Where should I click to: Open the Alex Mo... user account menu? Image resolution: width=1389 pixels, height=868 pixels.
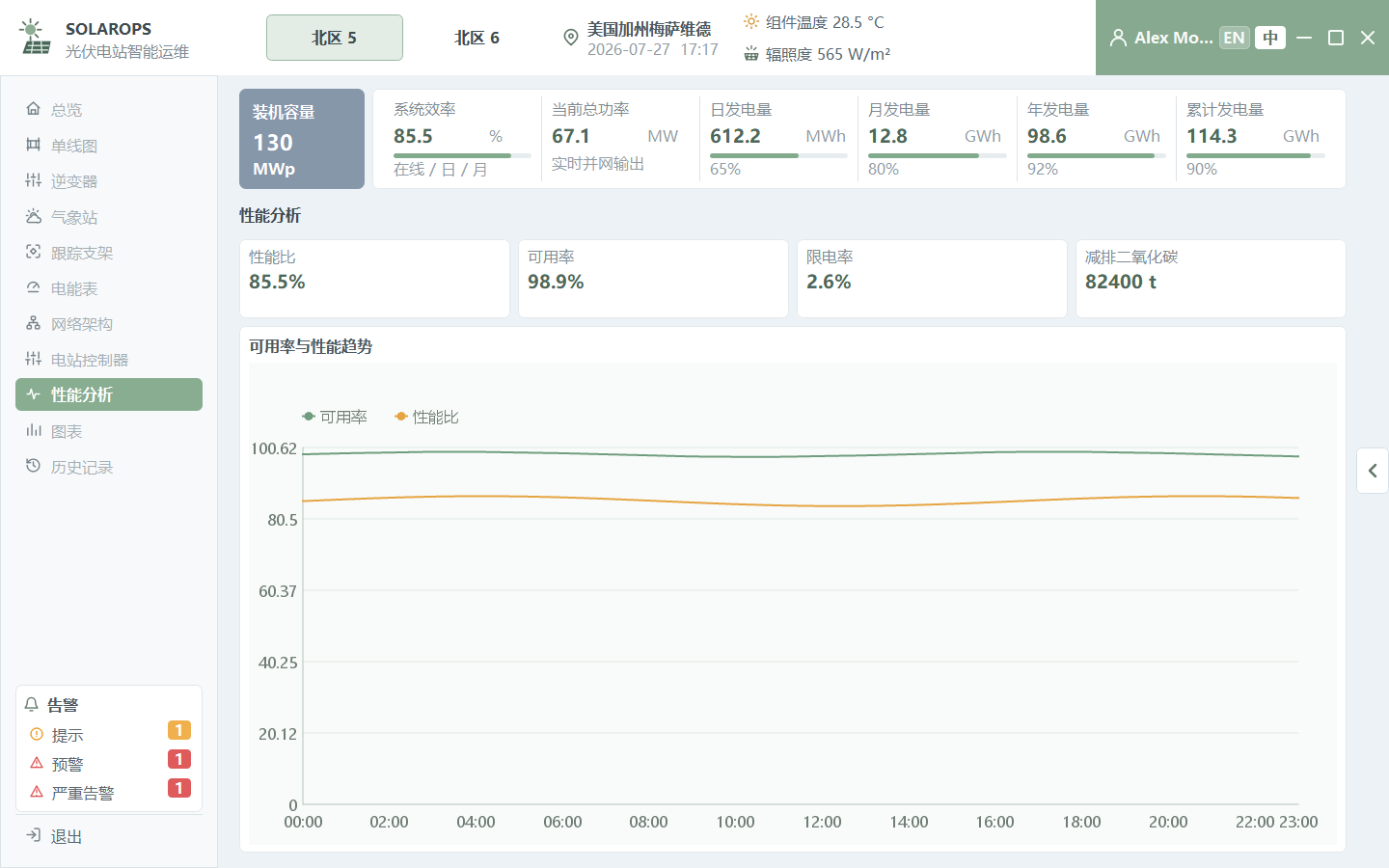1161,38
